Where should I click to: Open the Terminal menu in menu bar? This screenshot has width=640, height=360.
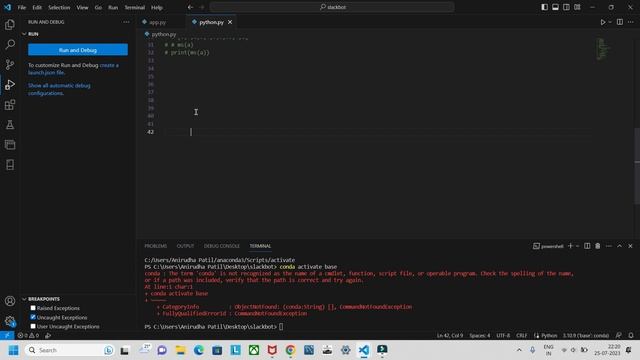(134, 7)
